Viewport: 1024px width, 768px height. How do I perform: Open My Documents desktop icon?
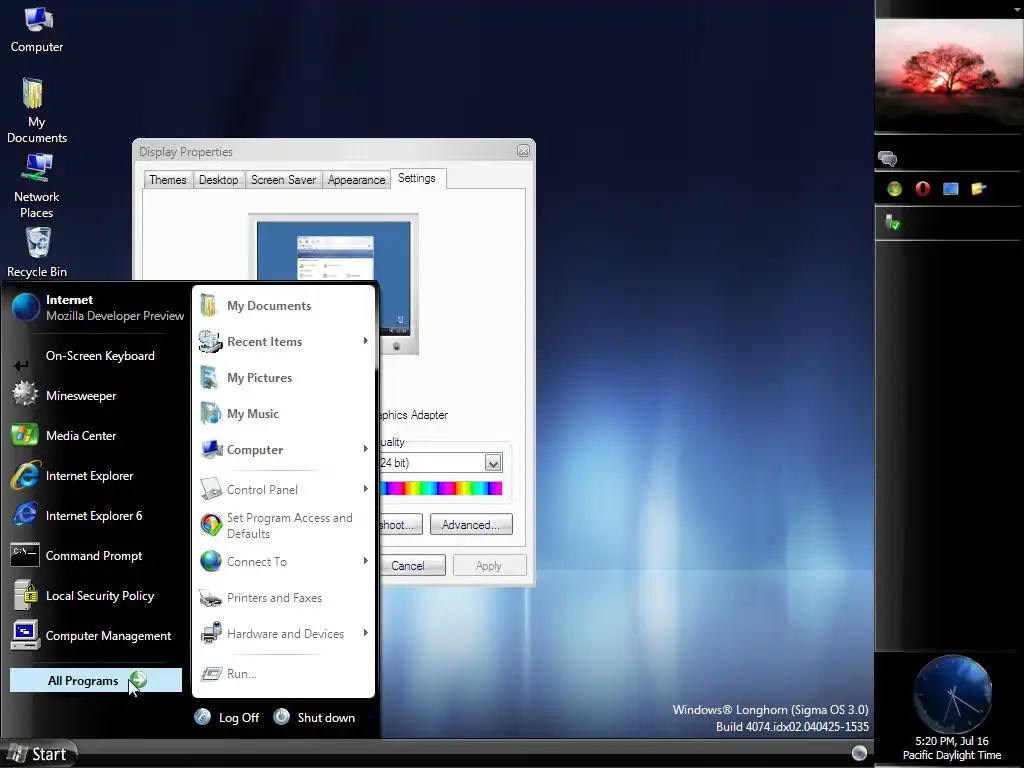(37, 110)
